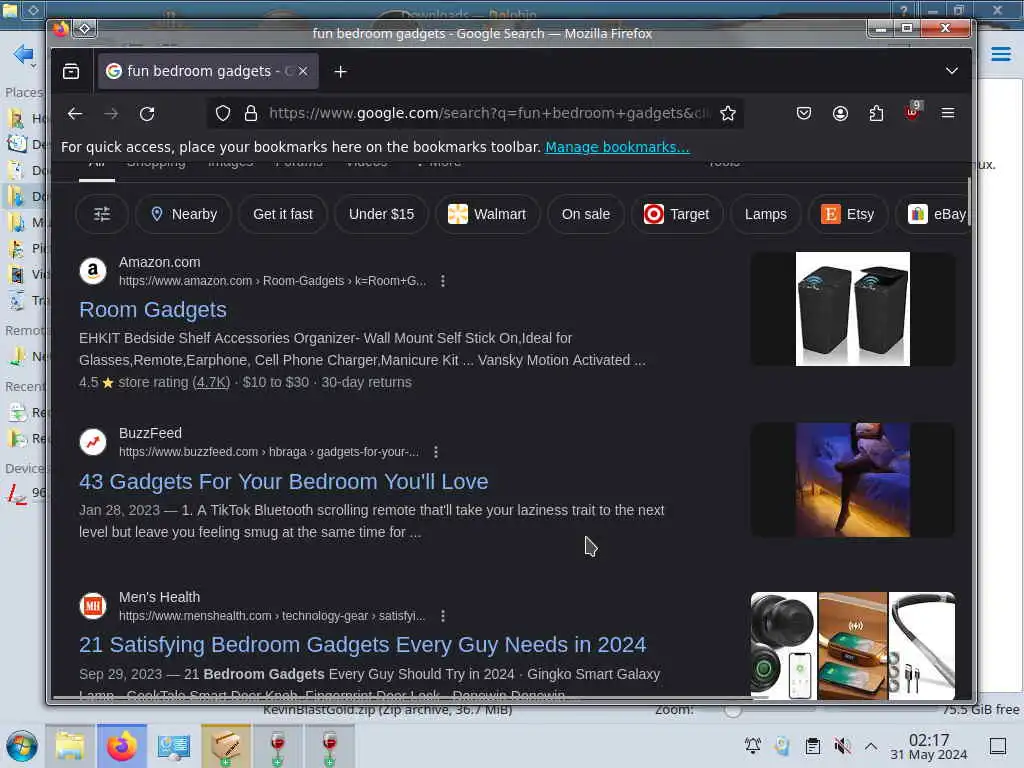Click Dolphin back arrow behind Firefox
Screen dimensions: 1024x768
(23, 54)
